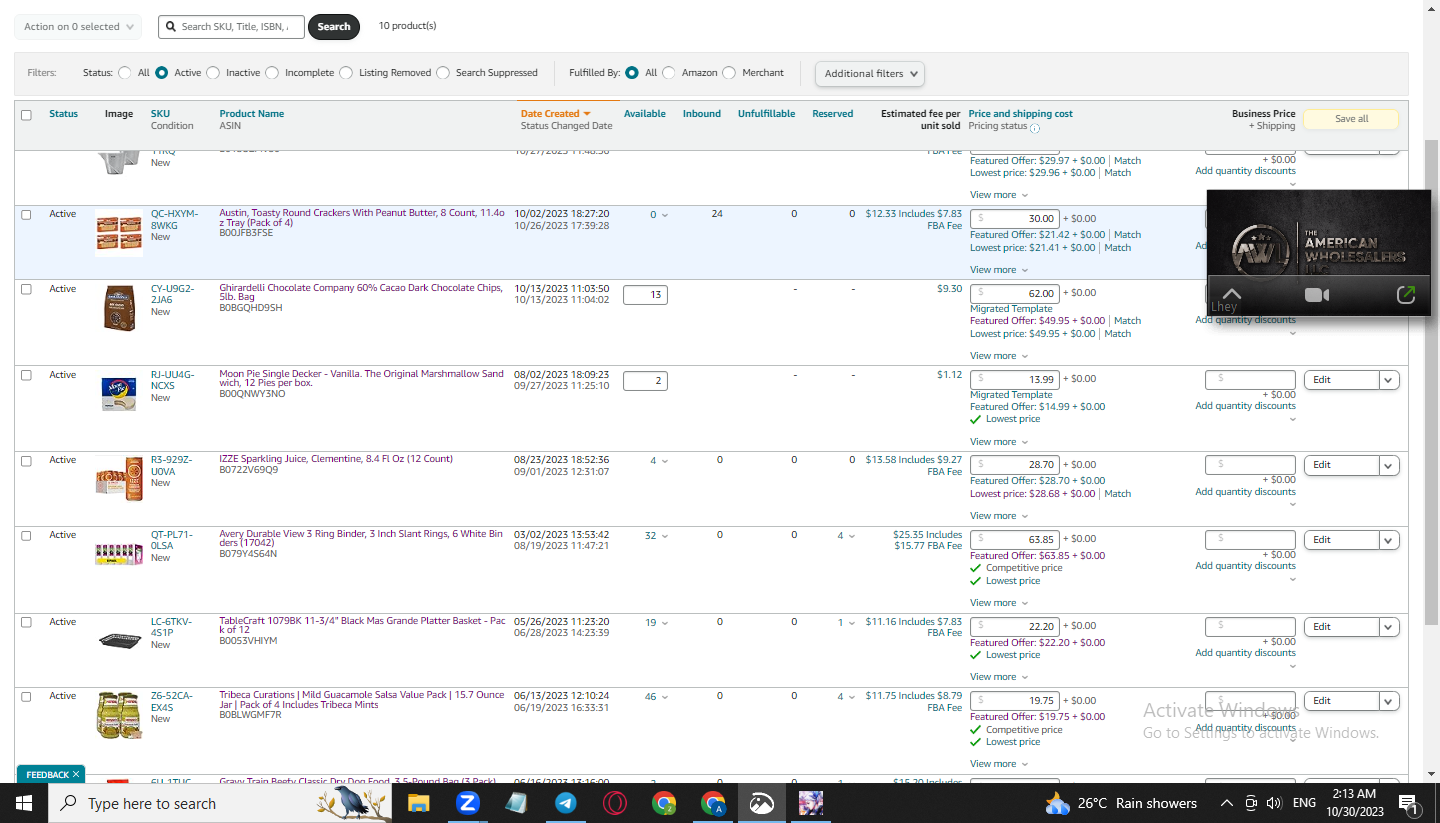Open the Ghirardelli chocolate chips product image

[x=119, y=307]
